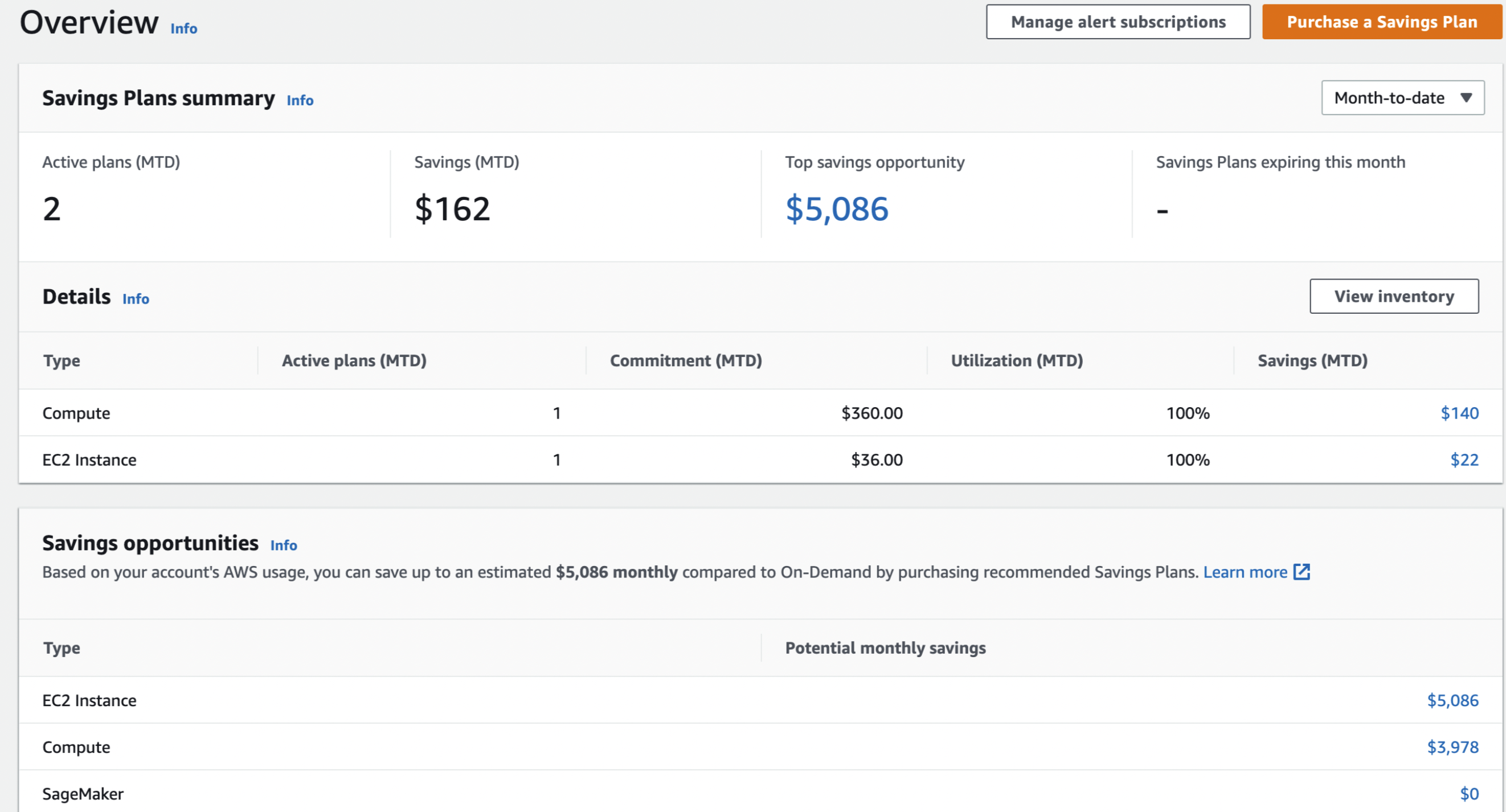Open the Savings opportunities Info link
Viewport: 1506px width, 812px height.
(x=284, y=545)
